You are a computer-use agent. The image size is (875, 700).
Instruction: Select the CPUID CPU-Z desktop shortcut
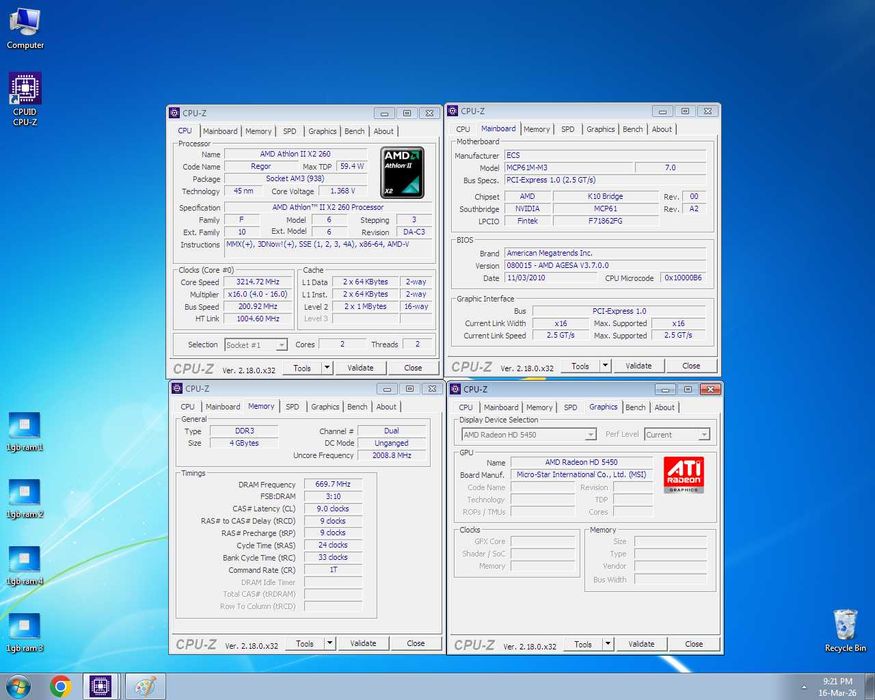tap(25, 99)
